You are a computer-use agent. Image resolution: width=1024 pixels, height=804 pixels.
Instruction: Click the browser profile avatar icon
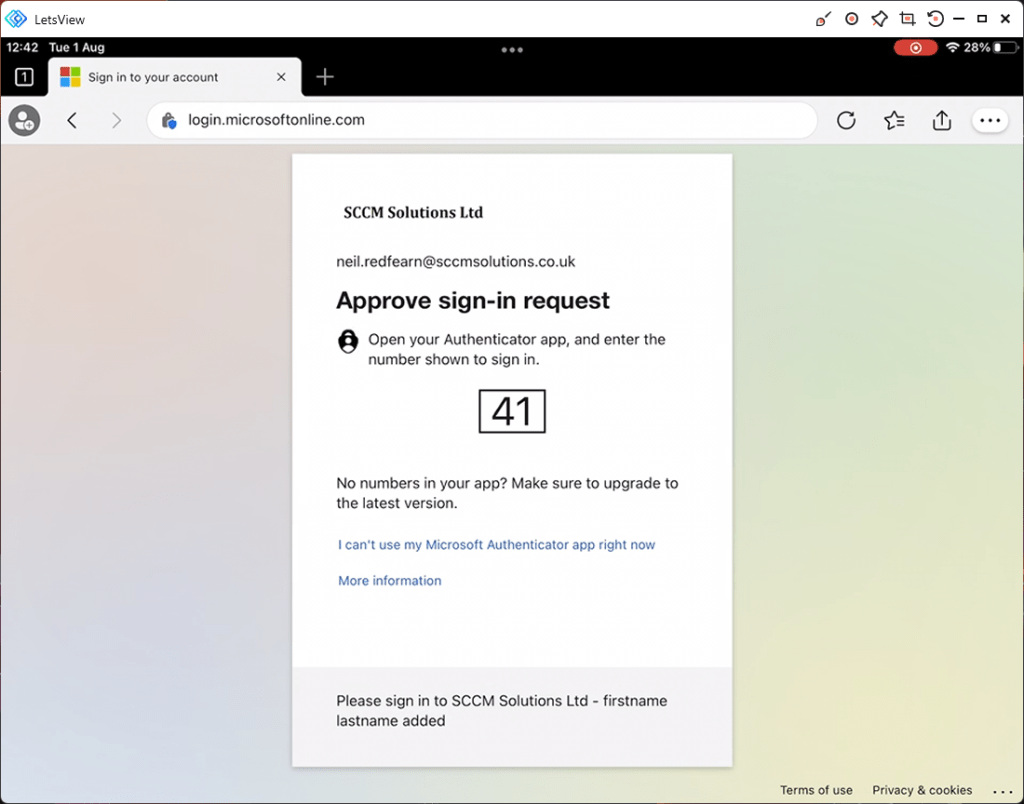[x=24, y=121]
